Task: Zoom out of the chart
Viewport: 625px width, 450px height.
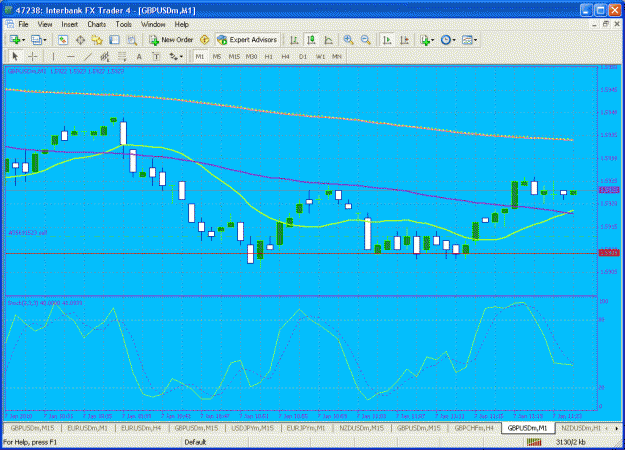Action: 366,40
